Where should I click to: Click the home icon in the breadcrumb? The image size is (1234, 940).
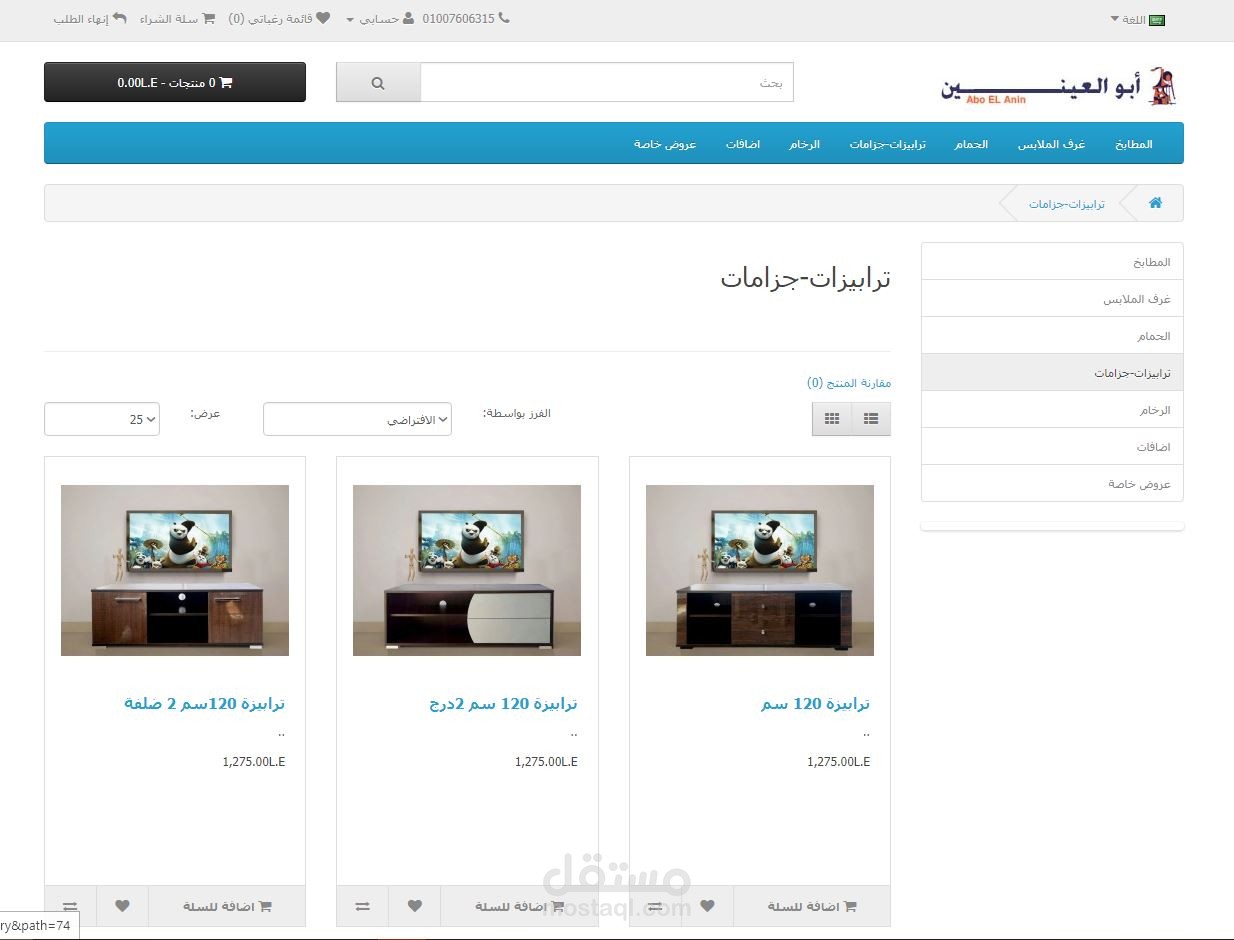pos(1155,203)
